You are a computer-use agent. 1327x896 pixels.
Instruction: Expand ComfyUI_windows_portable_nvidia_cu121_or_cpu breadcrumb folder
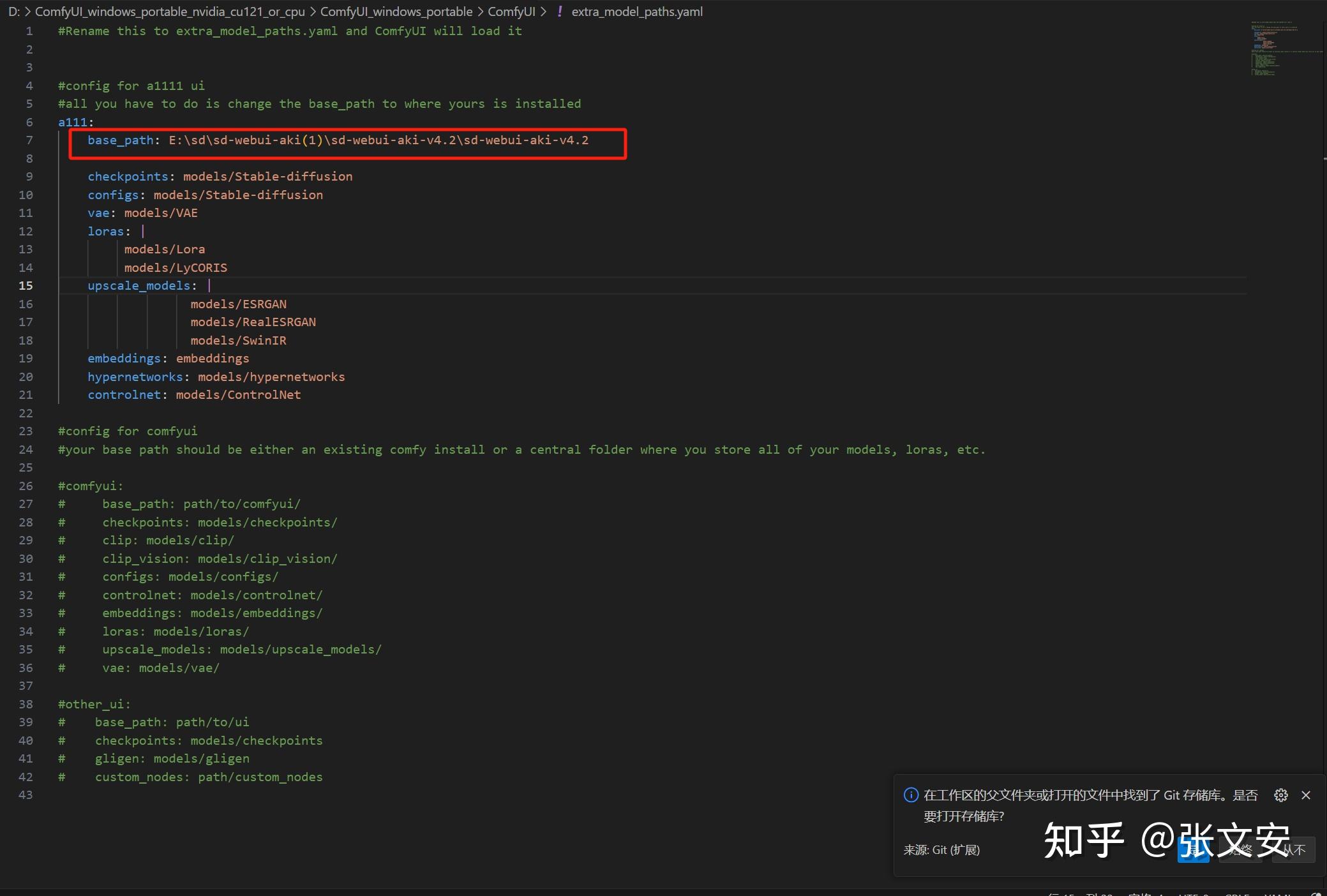pos(170,11)
